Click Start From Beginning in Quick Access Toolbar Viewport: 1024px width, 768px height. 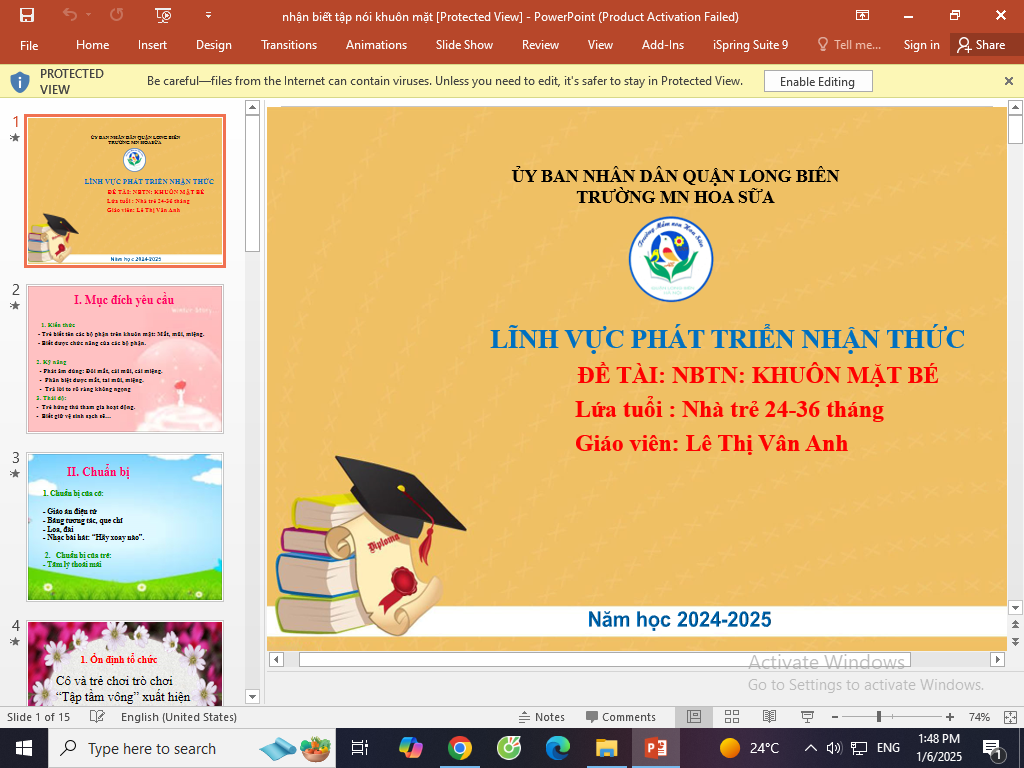164,15
